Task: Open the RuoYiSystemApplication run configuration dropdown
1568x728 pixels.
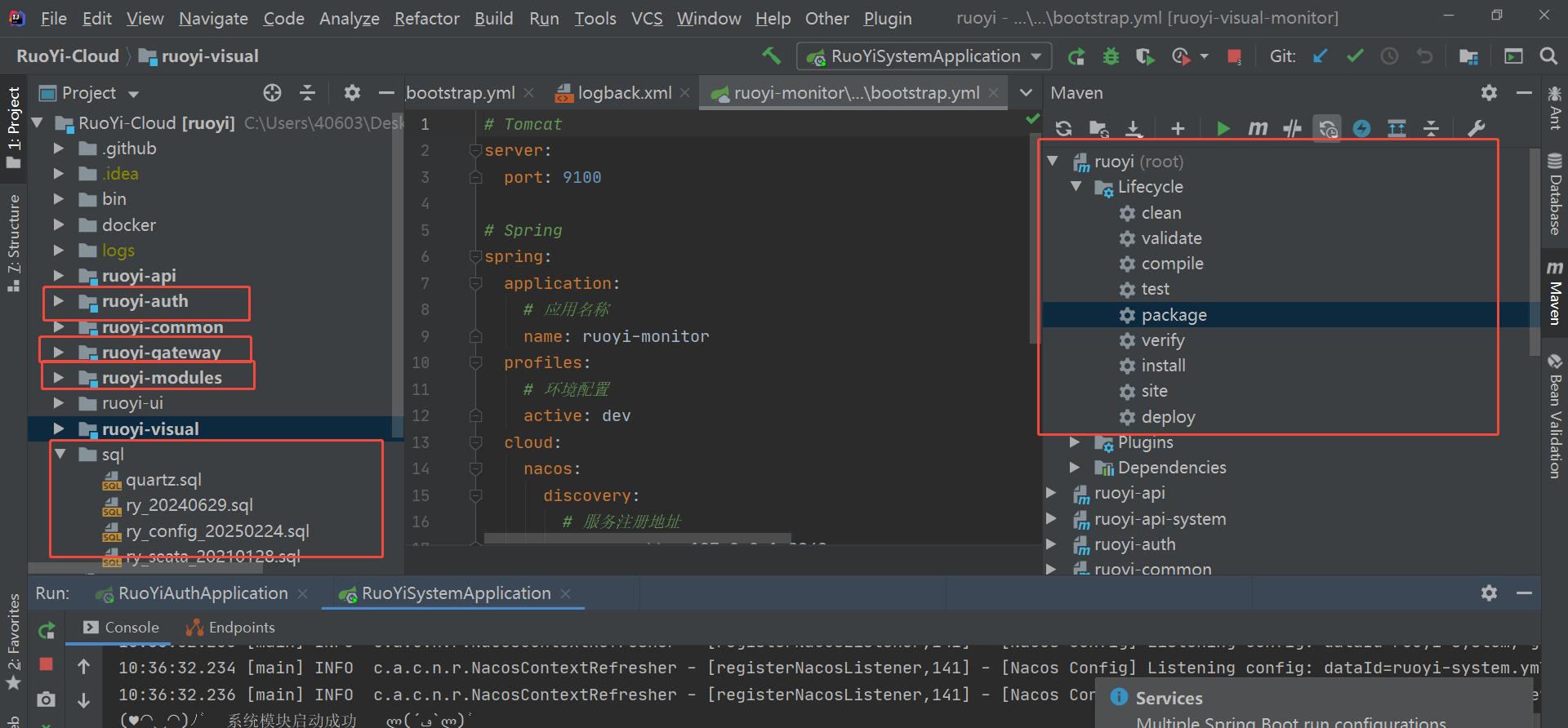Action: coord(924,56)
